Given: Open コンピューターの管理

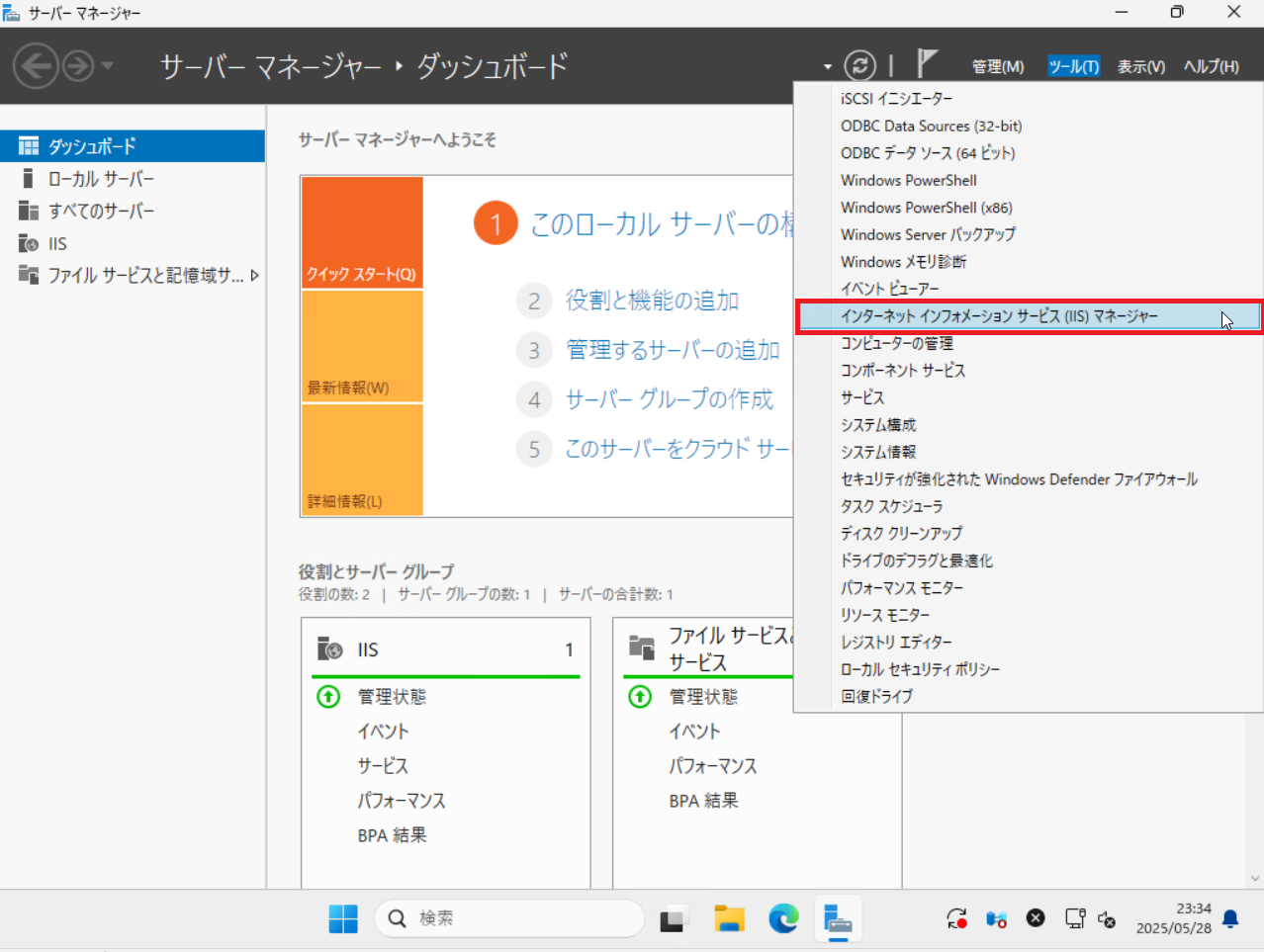Looking at the screenshot, I should click(1029, 343).
